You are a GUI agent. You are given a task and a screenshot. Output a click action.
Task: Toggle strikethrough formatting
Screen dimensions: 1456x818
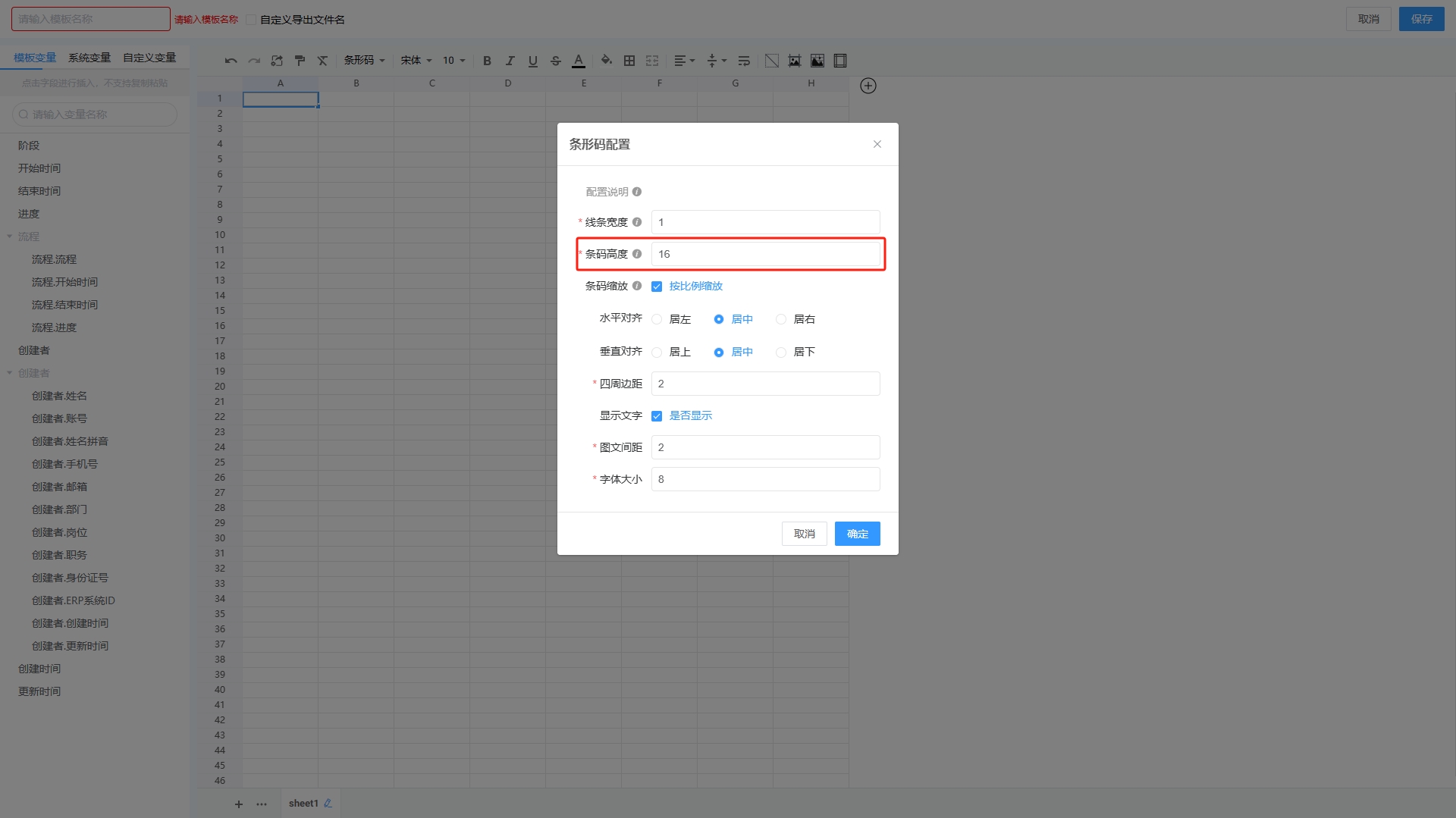pos(556,61)
